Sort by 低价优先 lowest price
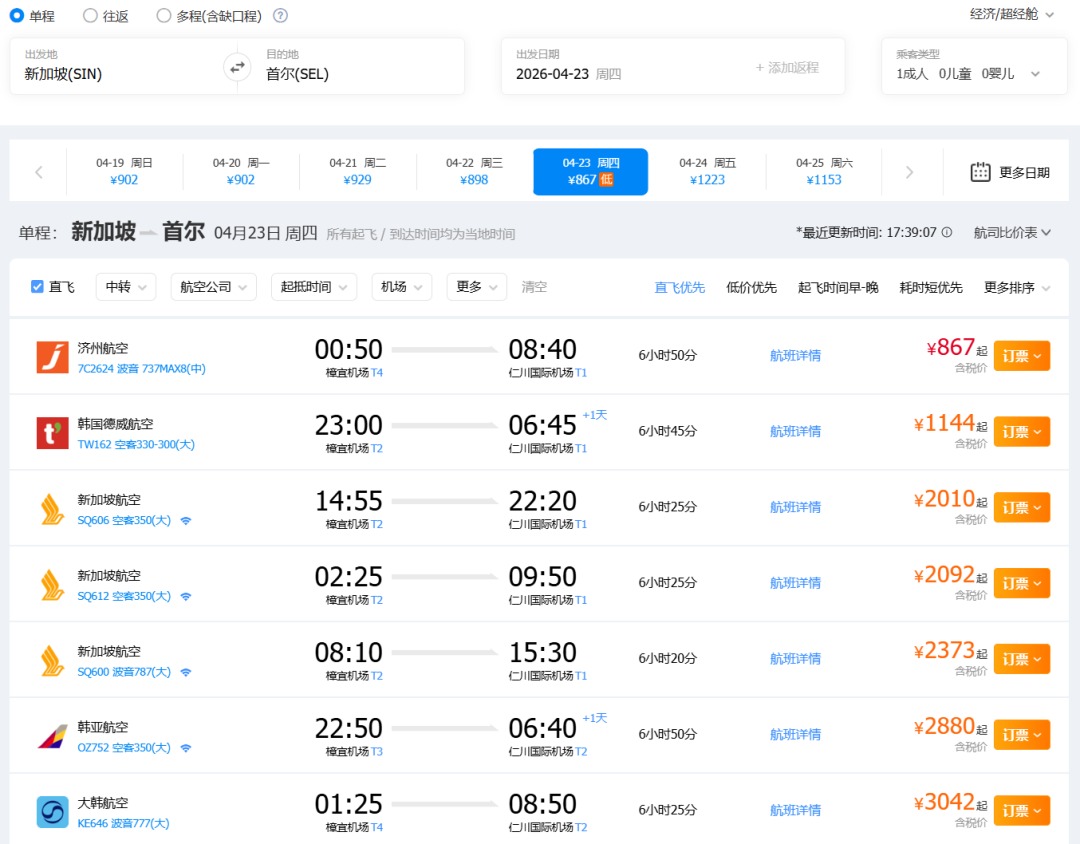Image resolution: width=1080 pixels, height=844 pixels. tap(751, 287)
